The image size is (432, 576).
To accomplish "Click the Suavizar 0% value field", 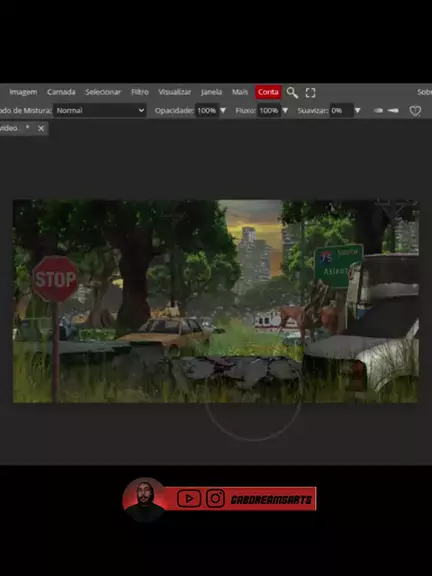I will tap(341, 110).
